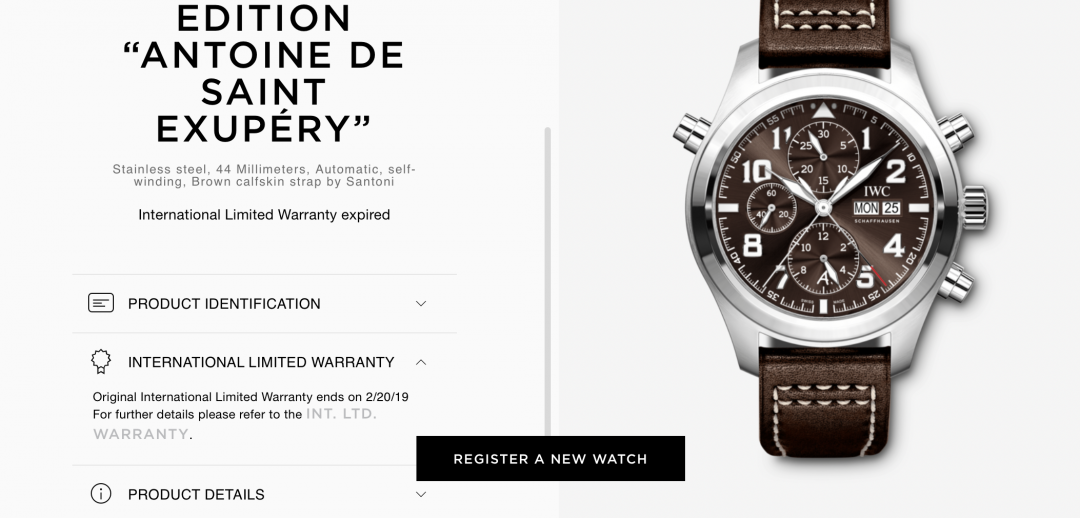The height and width of the screenshot is (518, 1080).
Task: Click the International Limited Warranty expired text
Action: click(x=264, y=215)
